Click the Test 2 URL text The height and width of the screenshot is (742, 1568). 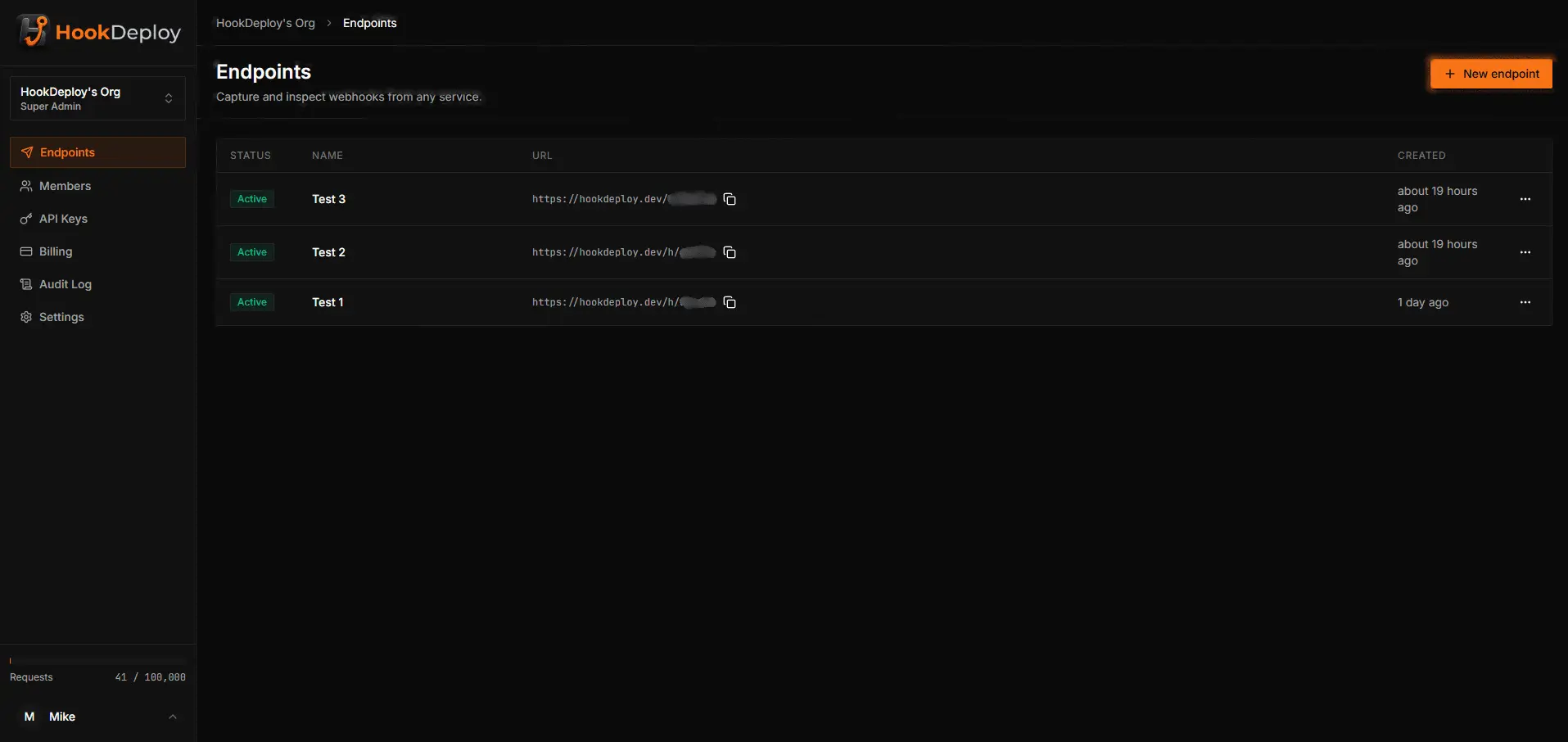point(624,252)
